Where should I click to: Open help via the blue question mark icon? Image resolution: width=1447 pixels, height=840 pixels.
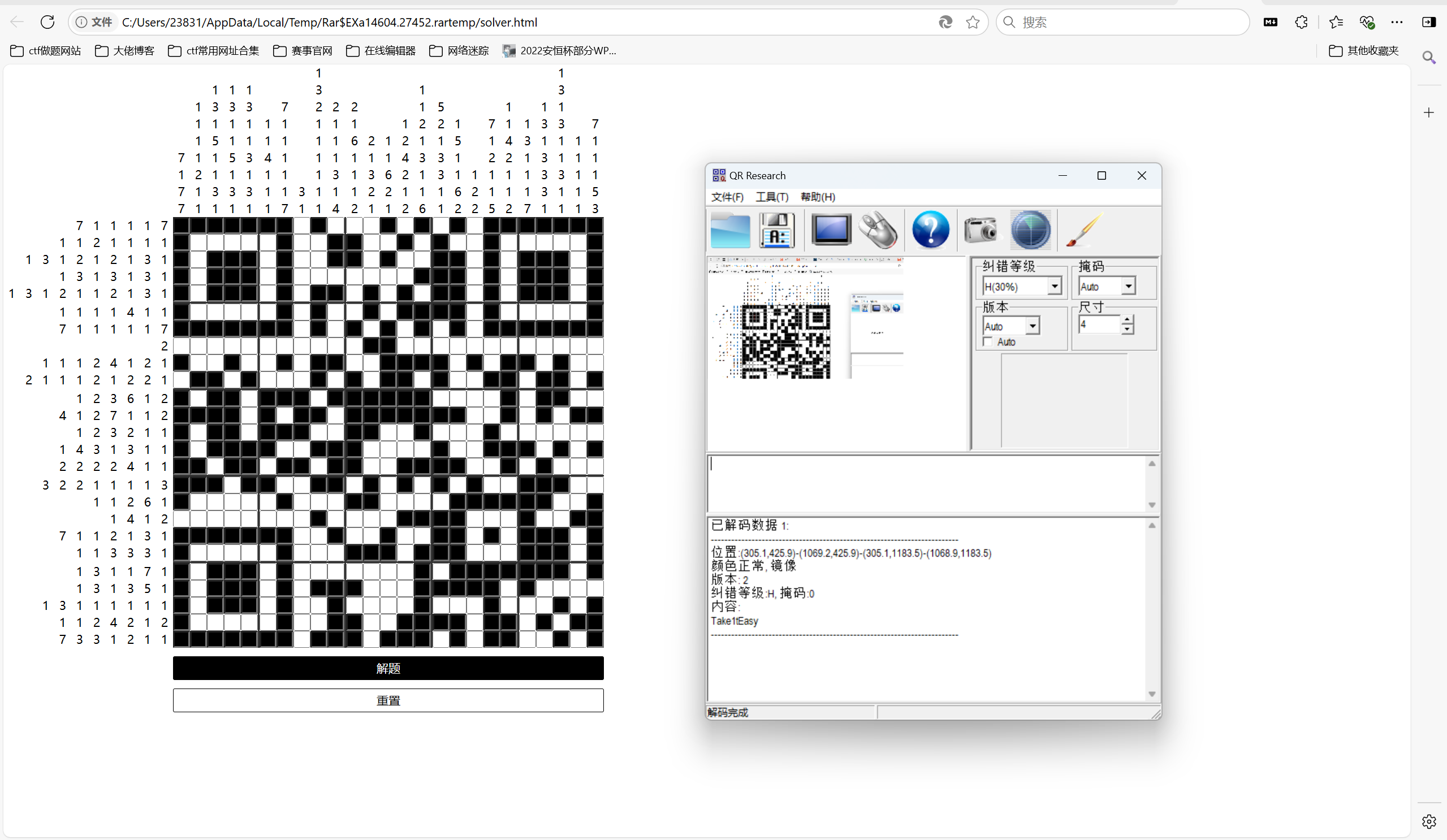point(930,230)
